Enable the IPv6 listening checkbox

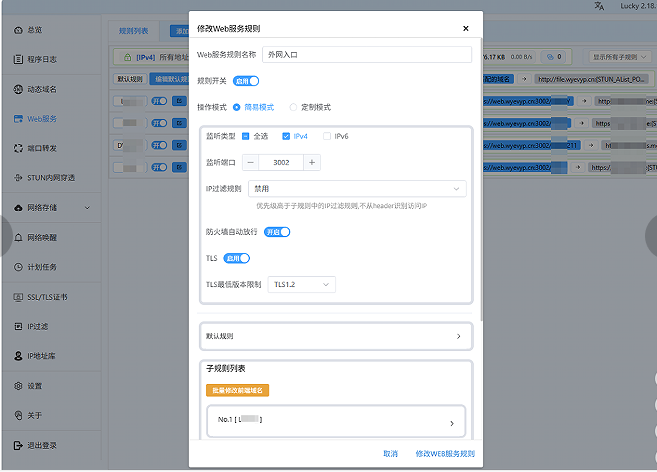pos(327,136)
